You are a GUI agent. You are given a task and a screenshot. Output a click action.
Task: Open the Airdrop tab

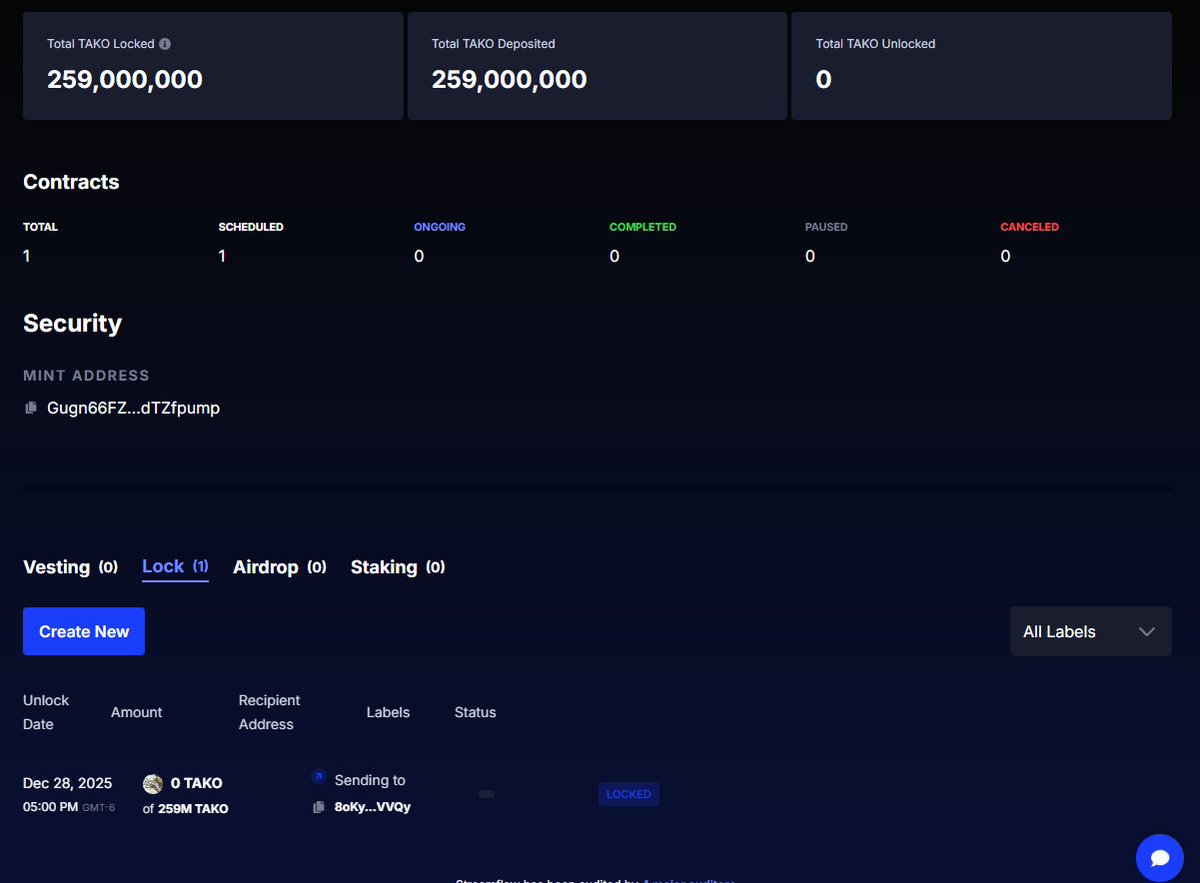point(266,567)
